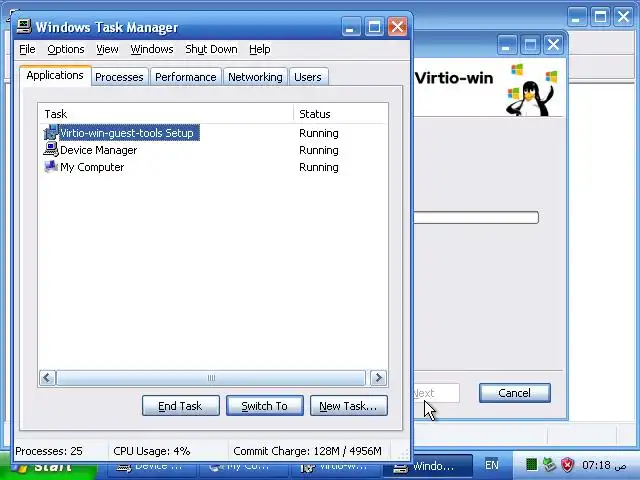Open the File menu in Task Manager
The image size is (640, 480).
point(27,49)
